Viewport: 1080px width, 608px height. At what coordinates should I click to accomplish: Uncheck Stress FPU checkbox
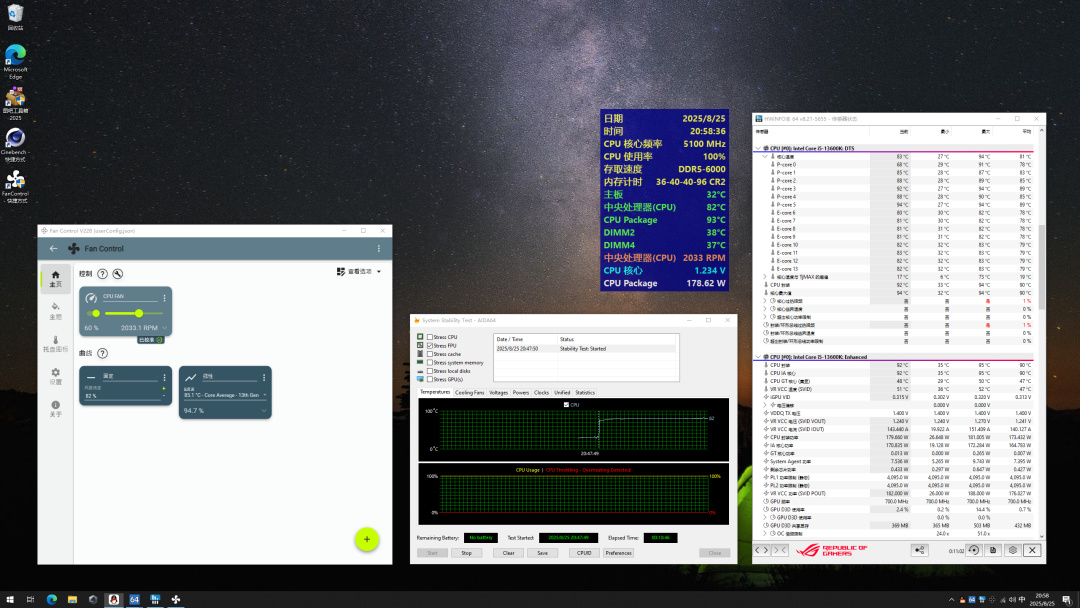point(430,346)
